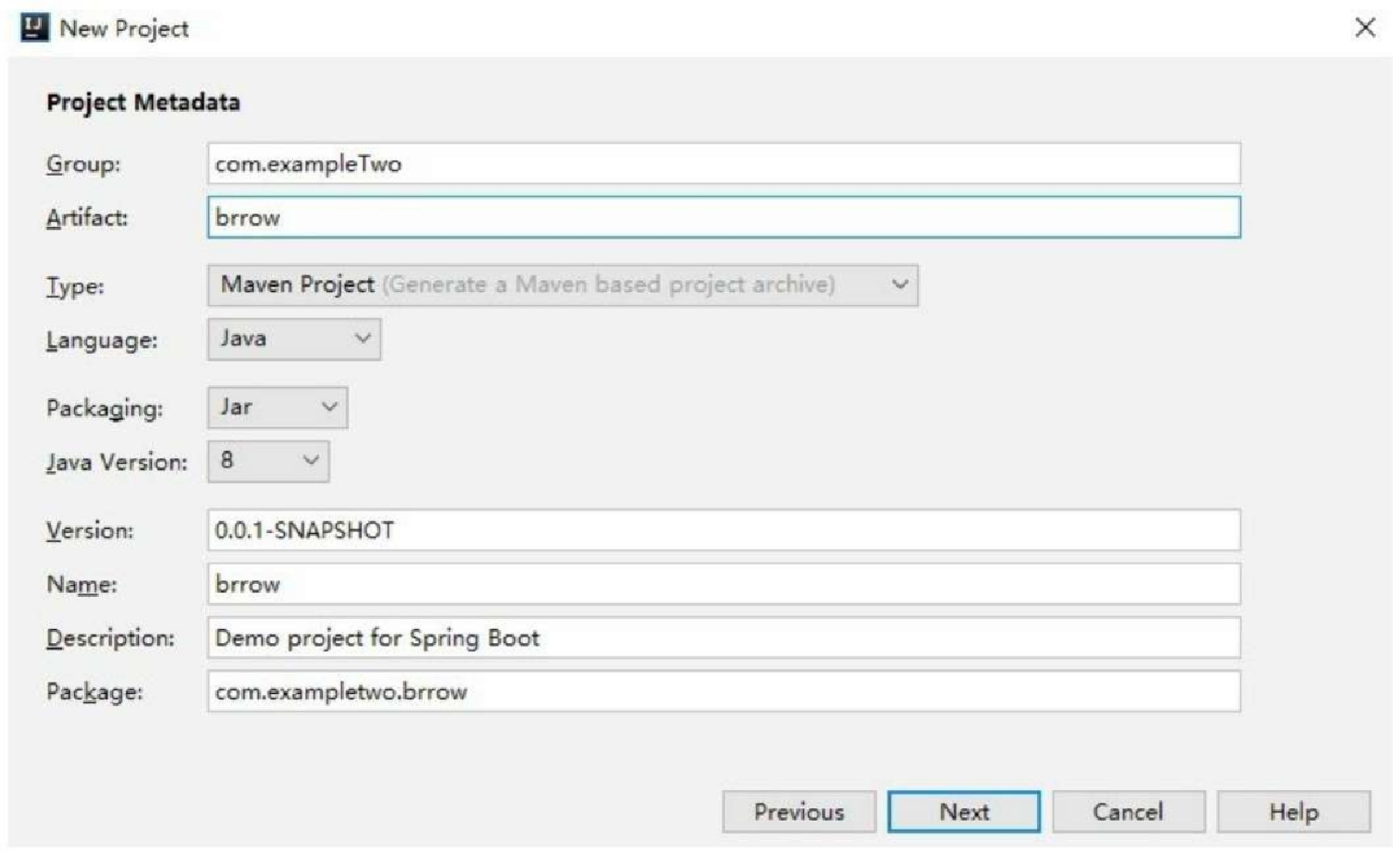The image size is (1400, 853).
Task: Go back with the Previous button
Action: [x=798, y=812]
